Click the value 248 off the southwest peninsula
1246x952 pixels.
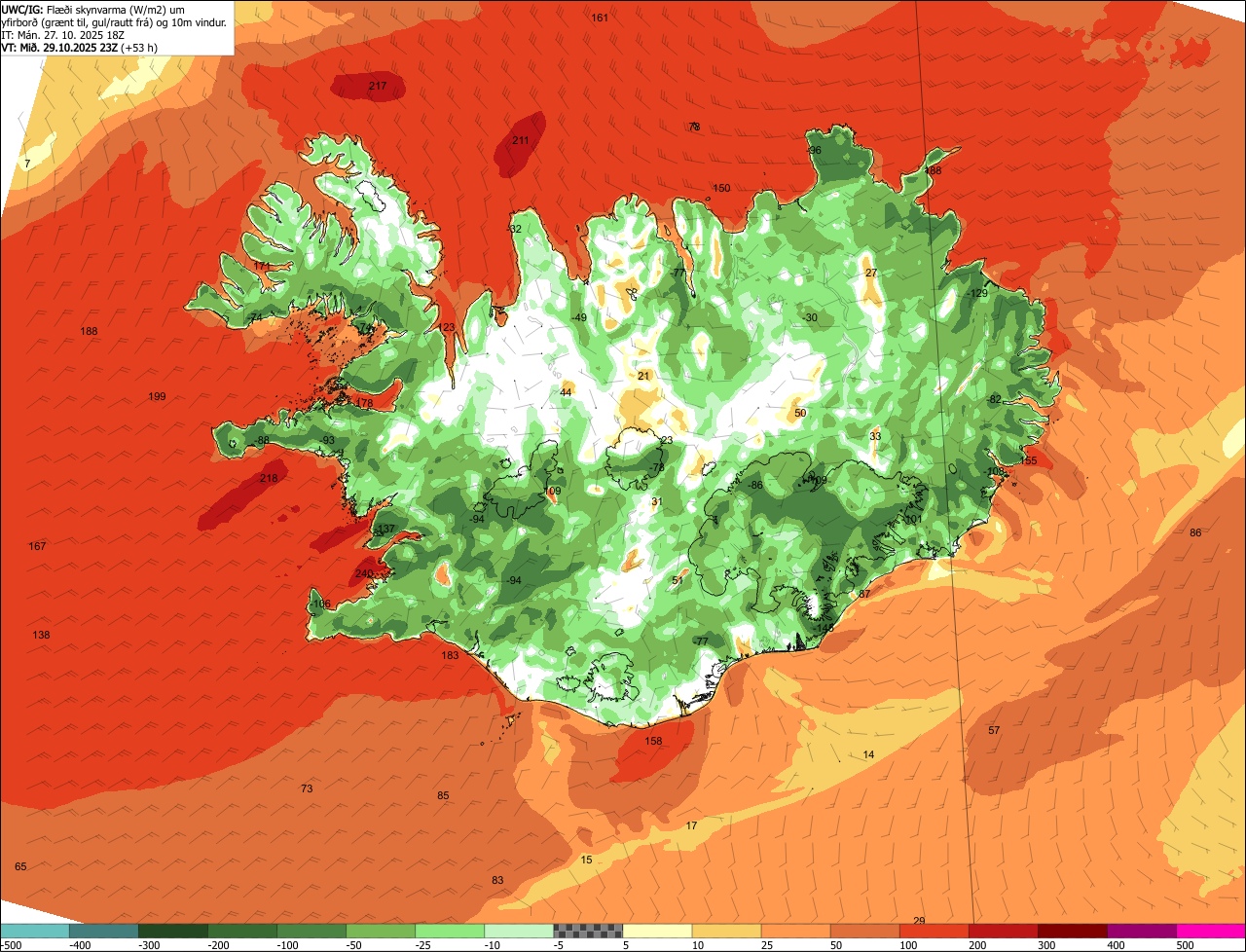[363, 573]
